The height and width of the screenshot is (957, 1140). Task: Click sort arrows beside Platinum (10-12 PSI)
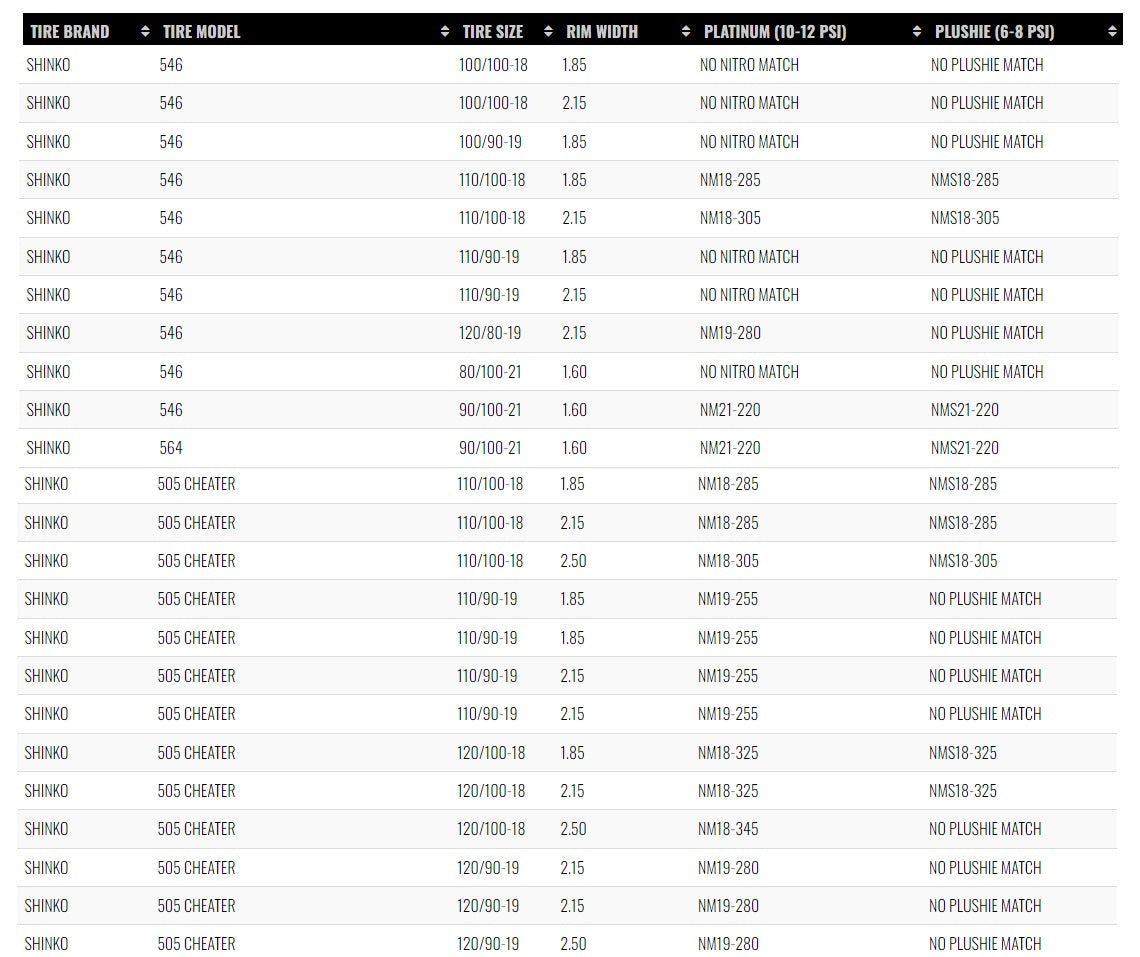(917, 32)
